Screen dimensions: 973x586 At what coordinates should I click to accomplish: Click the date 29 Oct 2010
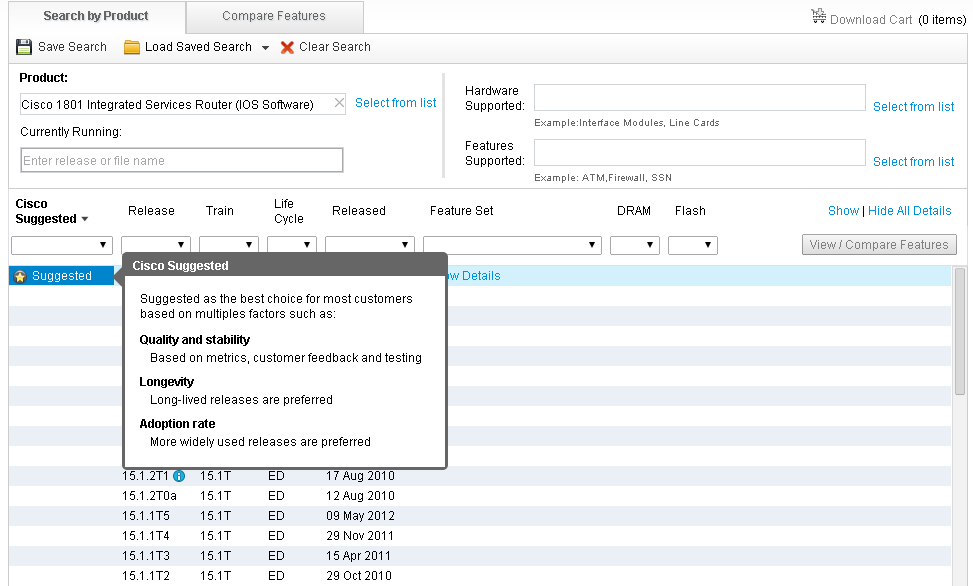(x=359, y=575)
